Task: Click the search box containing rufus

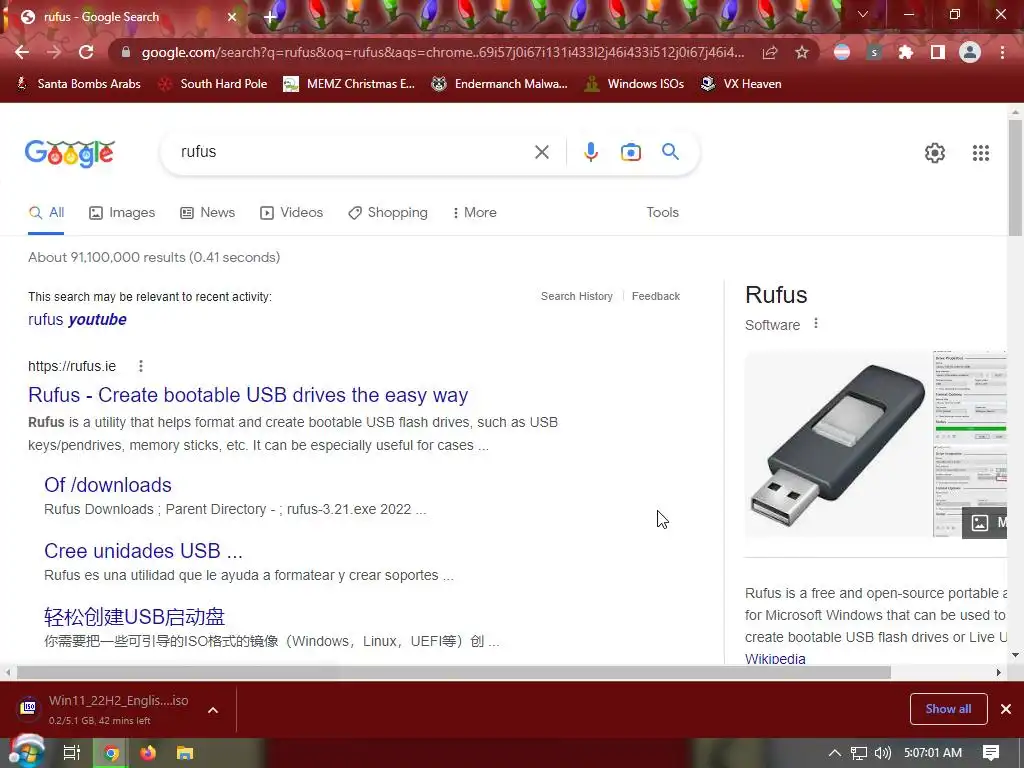Action: click(349, 152)
